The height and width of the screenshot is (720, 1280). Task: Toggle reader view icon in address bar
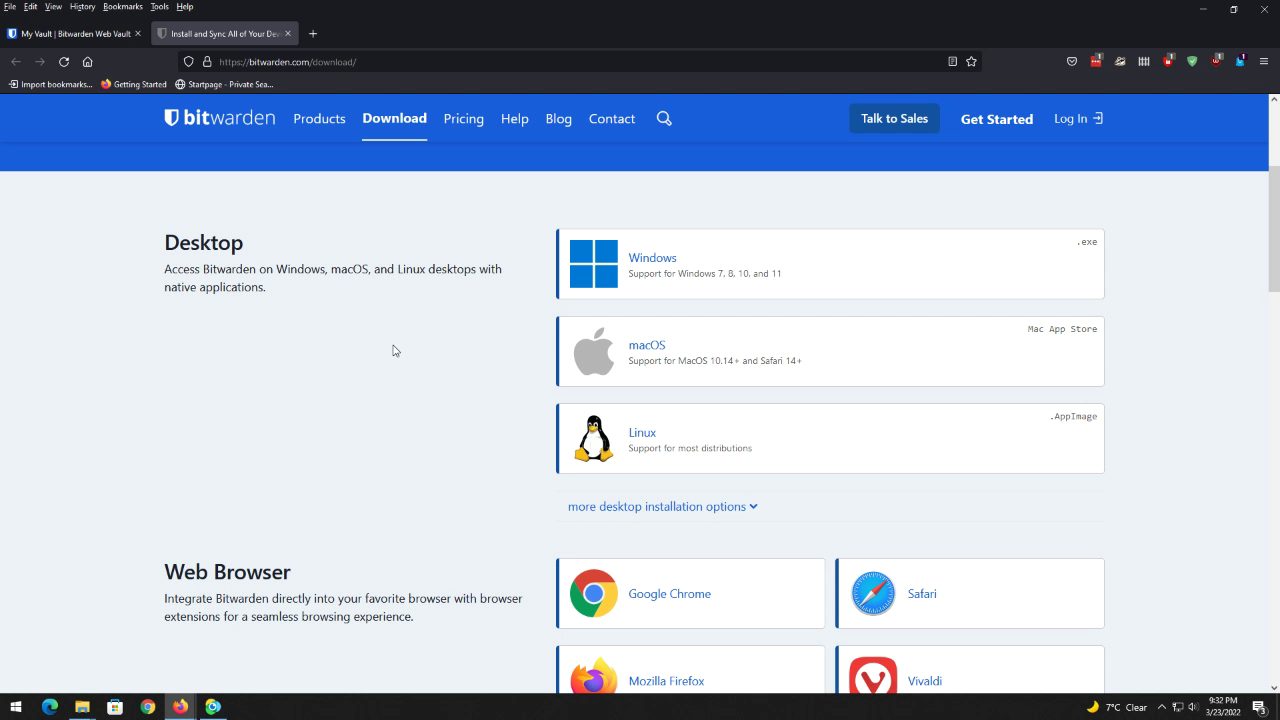point(952,62)
